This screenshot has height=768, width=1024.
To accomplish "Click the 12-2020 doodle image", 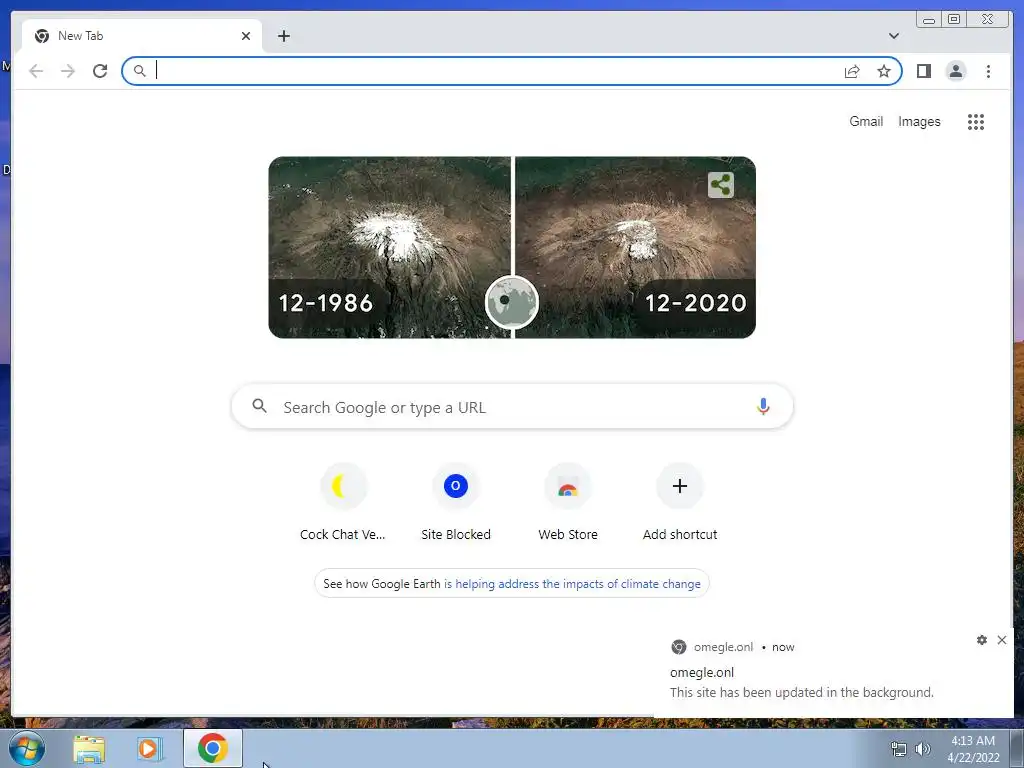I will pyautogui.click(x=635, y=248).
